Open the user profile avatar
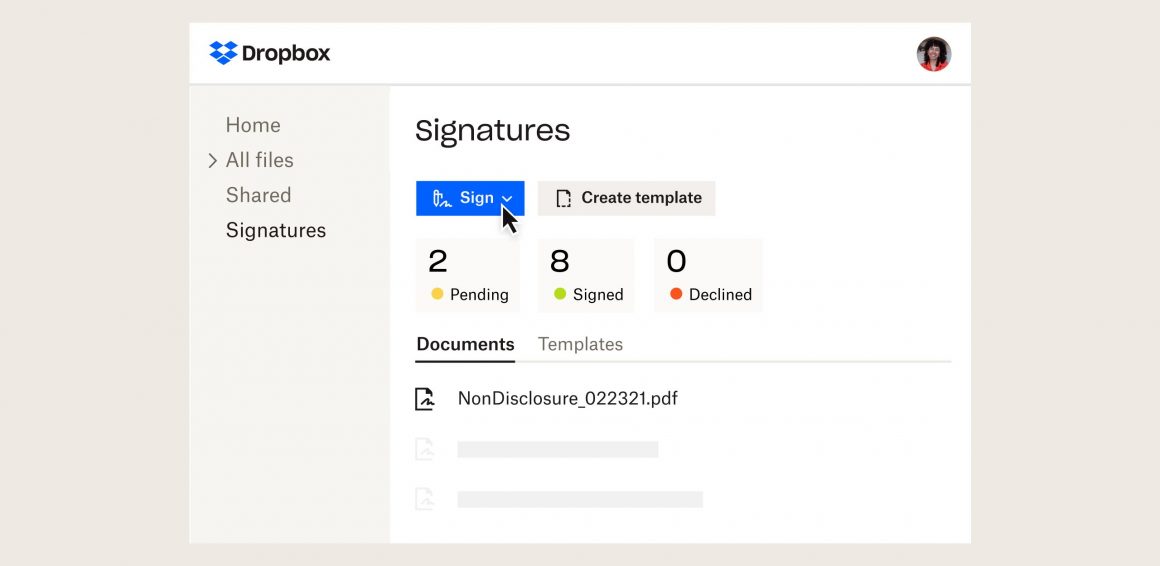This screenshot has width=1160, height=566. [x=933, y=54]
